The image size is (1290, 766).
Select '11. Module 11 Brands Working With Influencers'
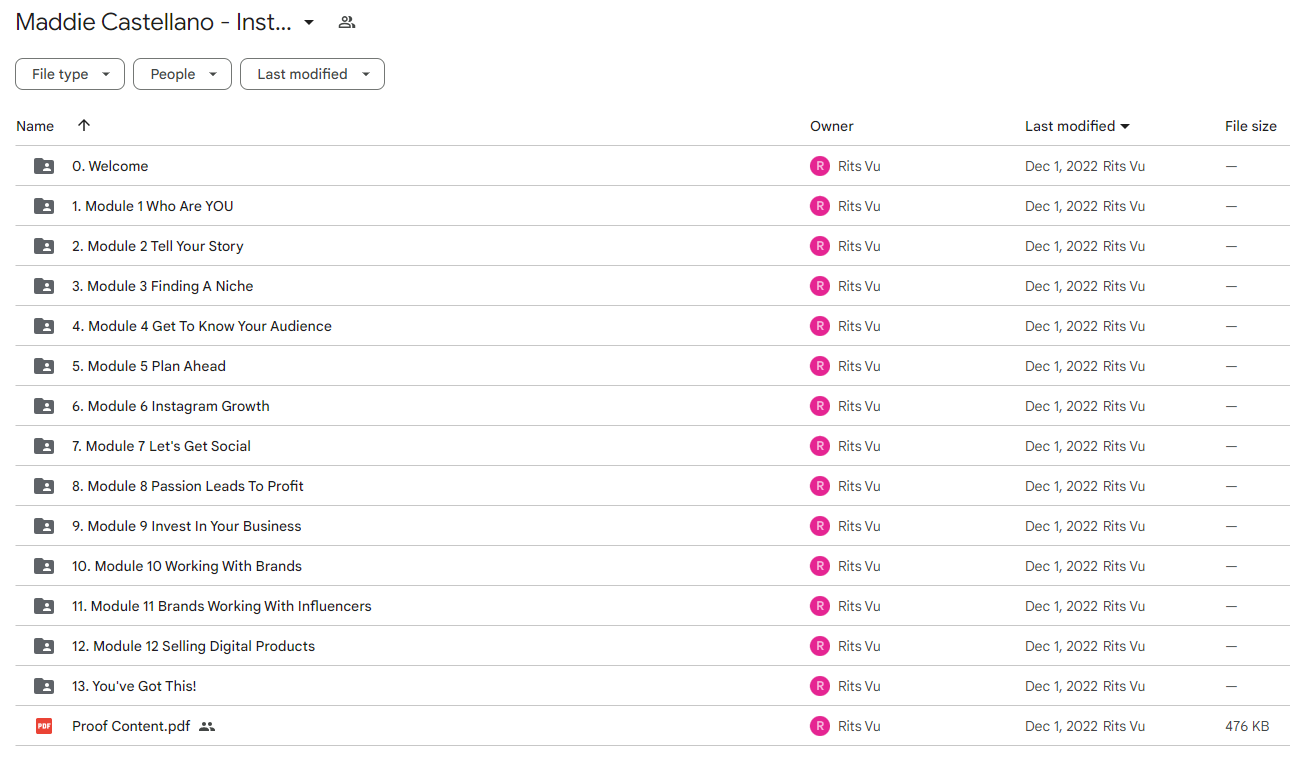pyautogui.click(x=222, y=606)
